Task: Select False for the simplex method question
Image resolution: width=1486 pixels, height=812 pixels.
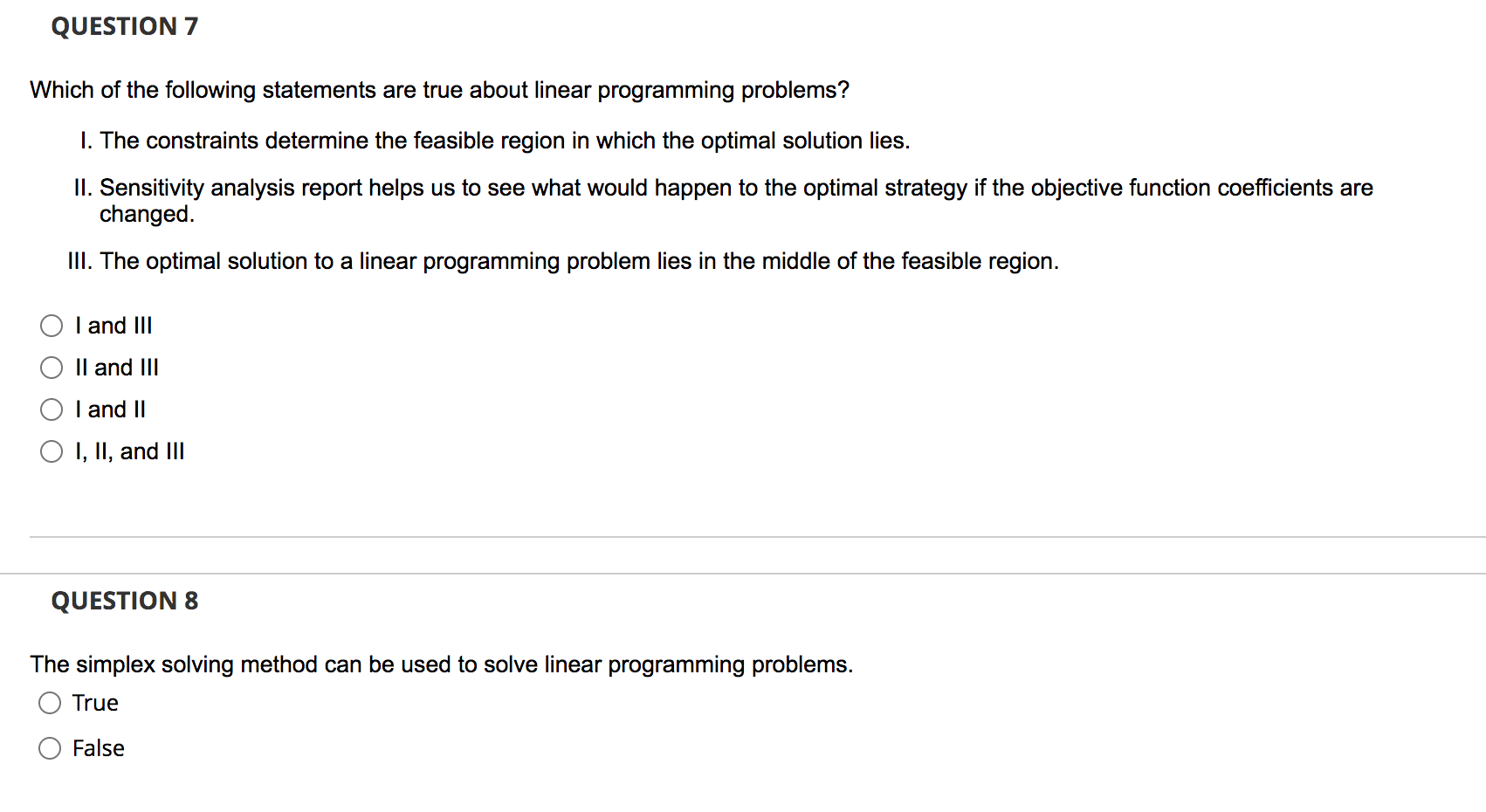Action: point(50,747)
